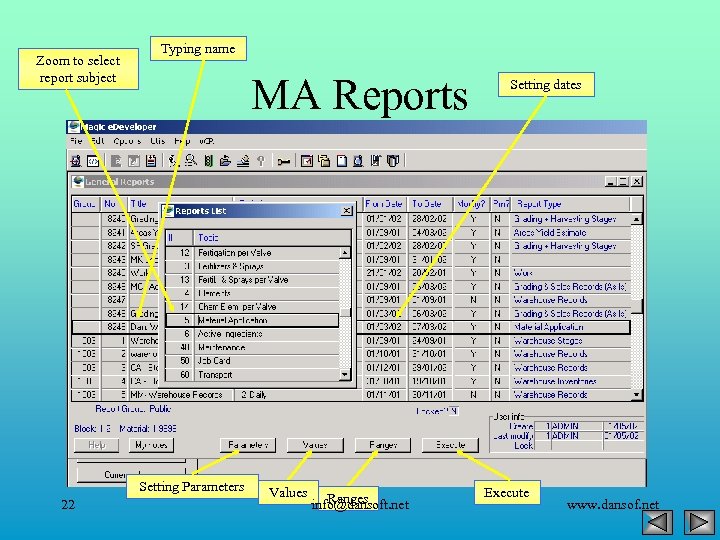The width and height of the screenshot is (720, 540).
Task: Click the double-mugs icon at toolbar end
Action: point(394,161)
